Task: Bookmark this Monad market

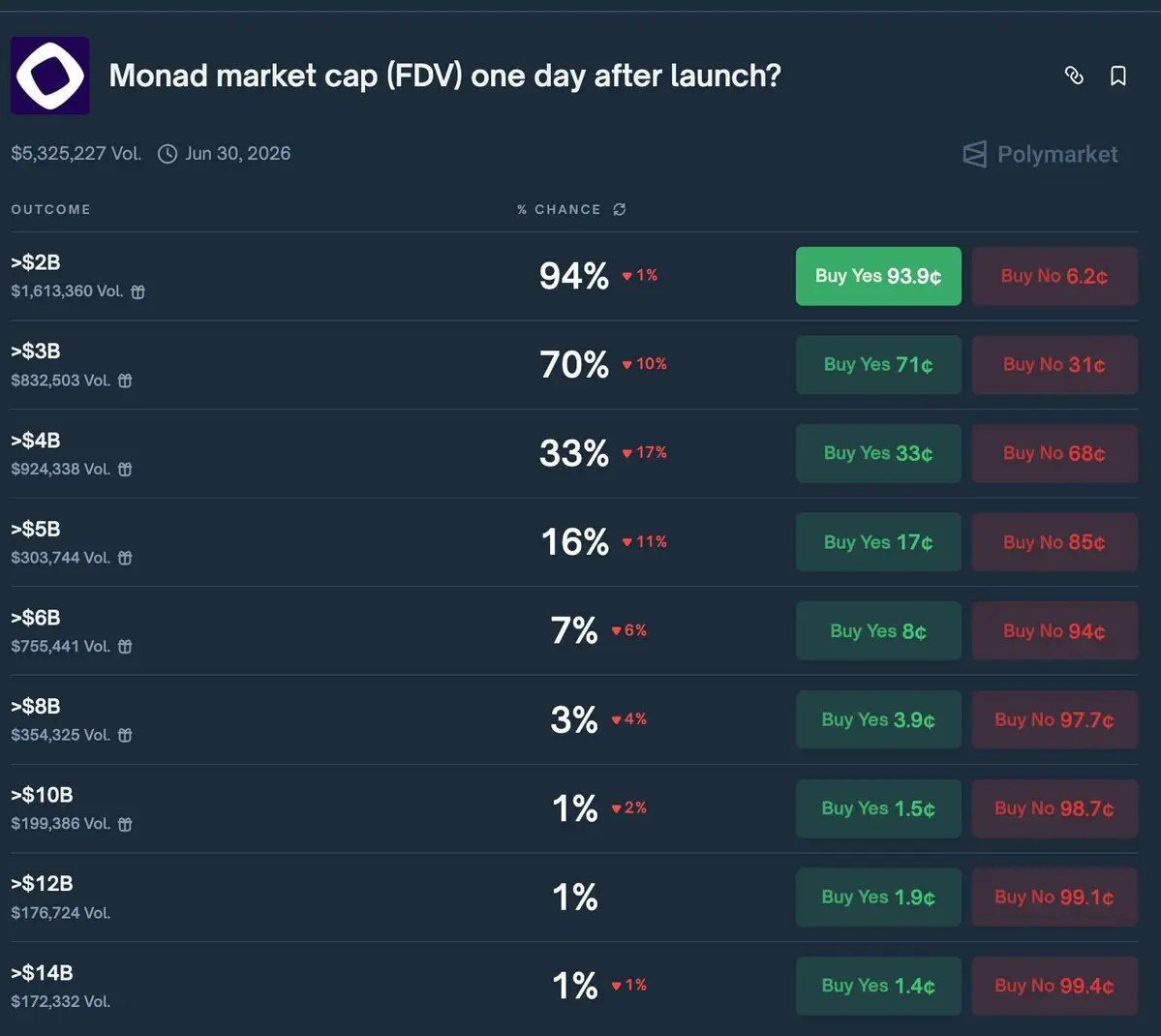Action: click(1118, 76)
